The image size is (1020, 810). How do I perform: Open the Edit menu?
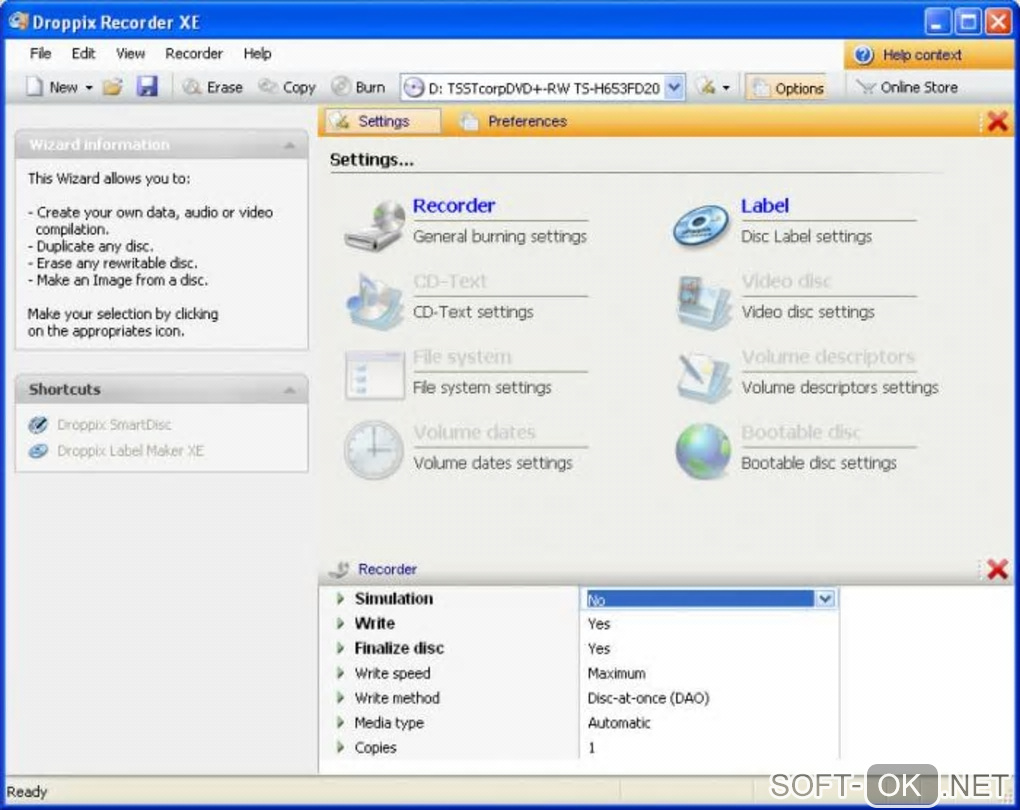[x=83, y=53]
